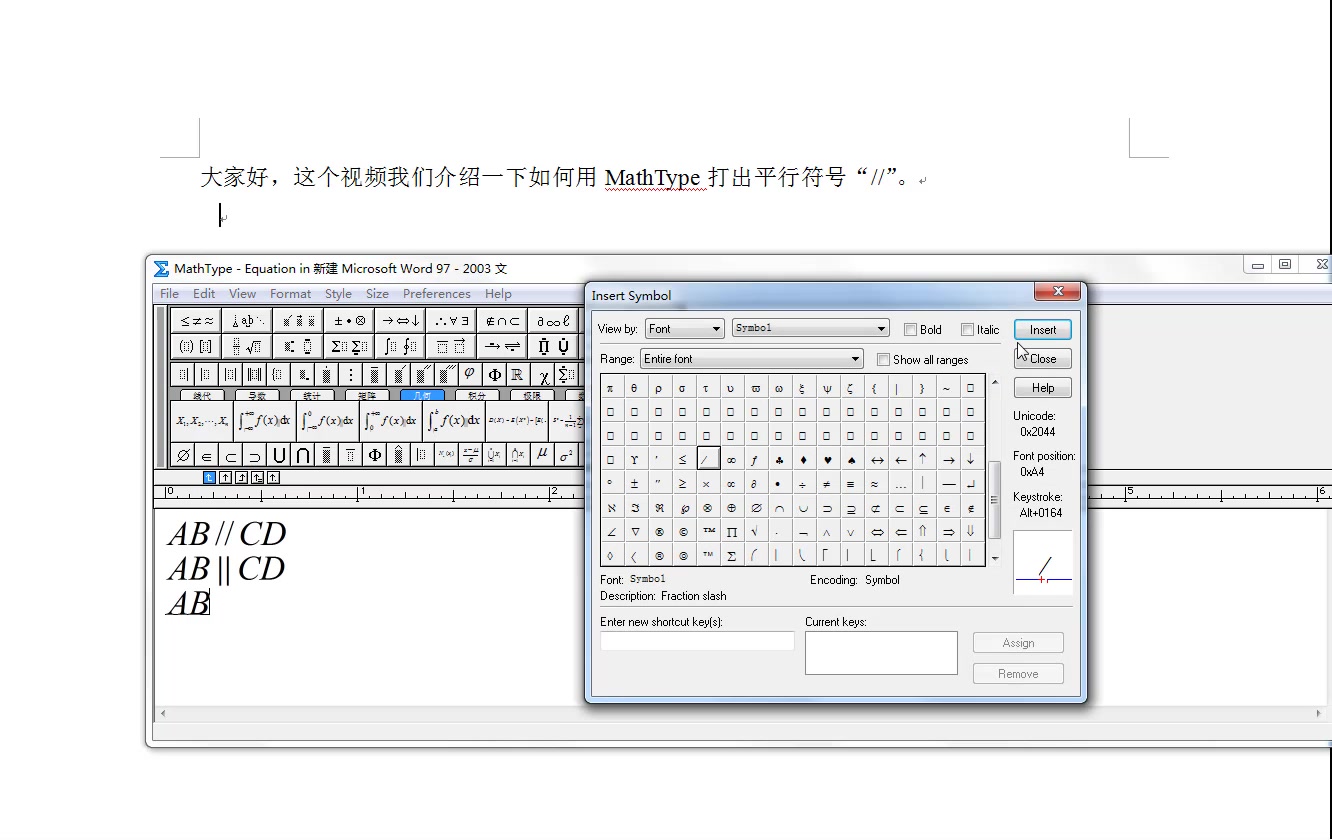Open the fraction and radical templates palette
Screen dimensions: 1332x840
(247, 346)
